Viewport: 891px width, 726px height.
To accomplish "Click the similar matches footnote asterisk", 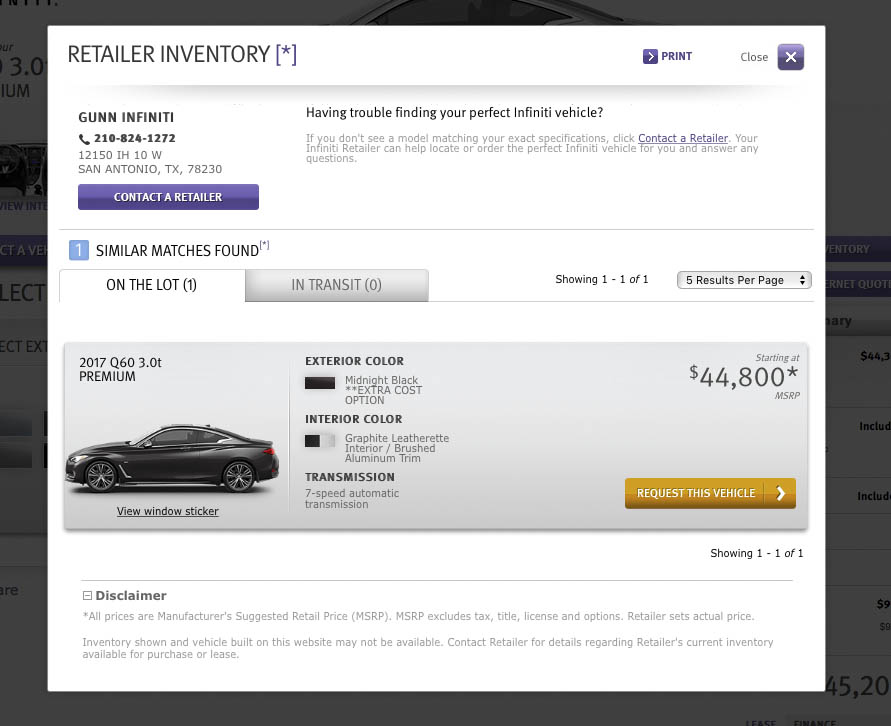I will pos(264,245).
